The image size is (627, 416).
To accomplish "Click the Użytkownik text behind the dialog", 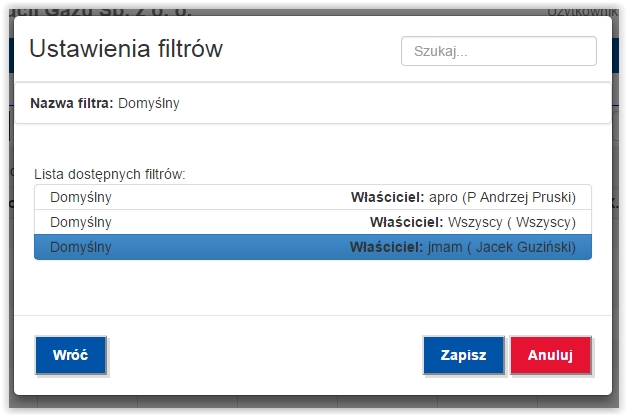I will click(x=582, y=12).
